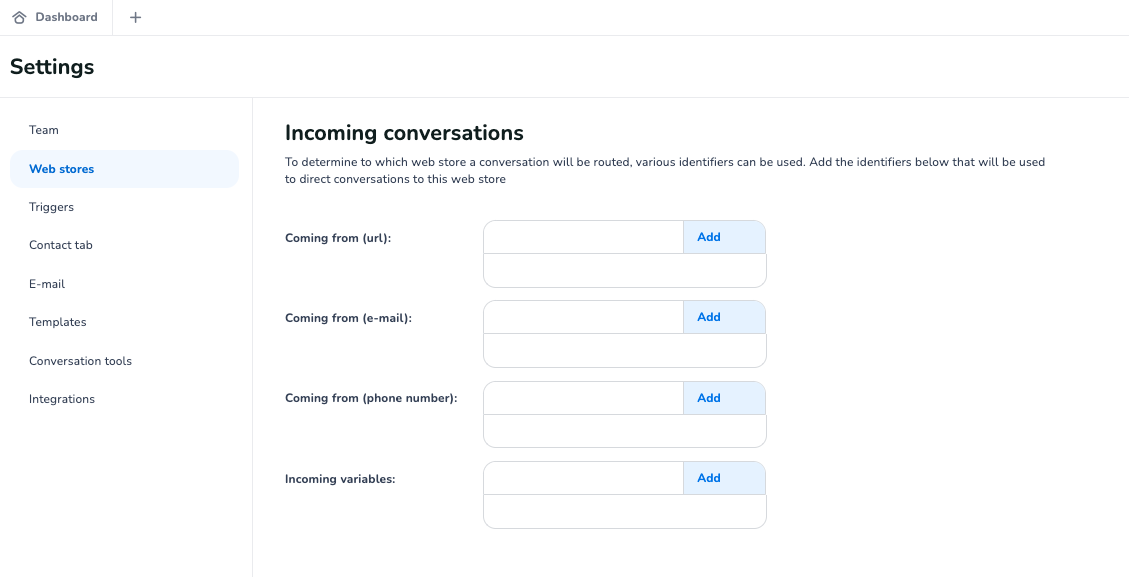
Task: Select Conversation tools in sidebar
Action: (80, 360)
